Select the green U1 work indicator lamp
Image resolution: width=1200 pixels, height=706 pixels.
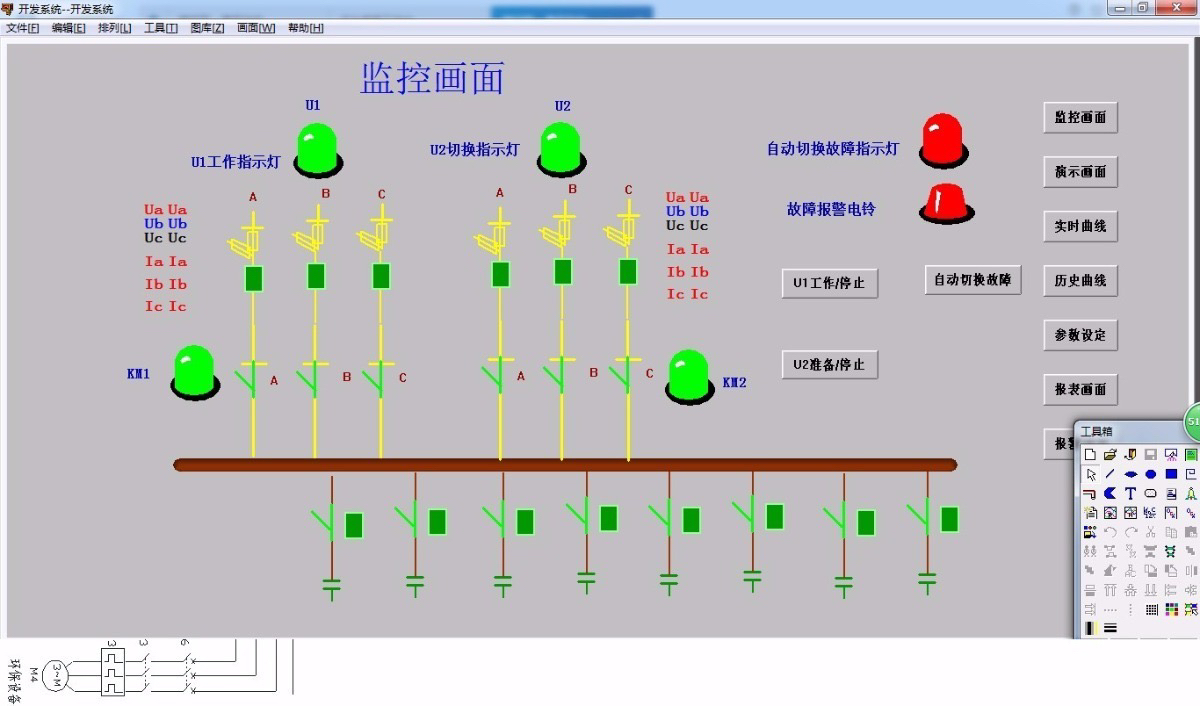coord(319,150)
